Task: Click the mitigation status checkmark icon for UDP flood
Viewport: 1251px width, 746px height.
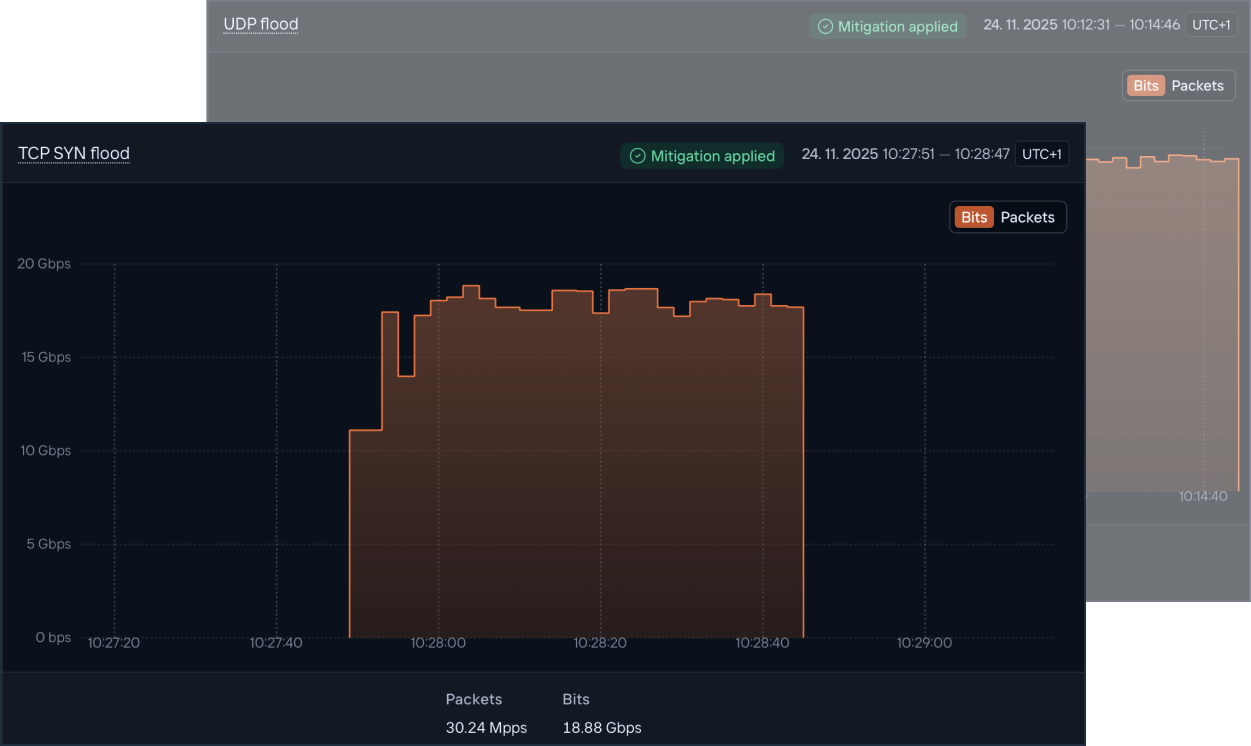Action: click(x=827, y=26)
